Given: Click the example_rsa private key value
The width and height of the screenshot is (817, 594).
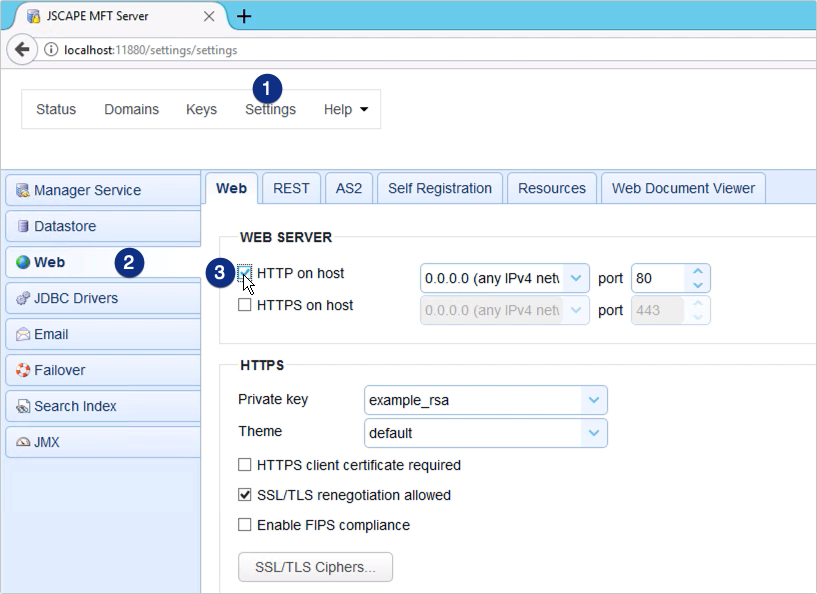Looking at the screenshot, I should tap(409, 400).
